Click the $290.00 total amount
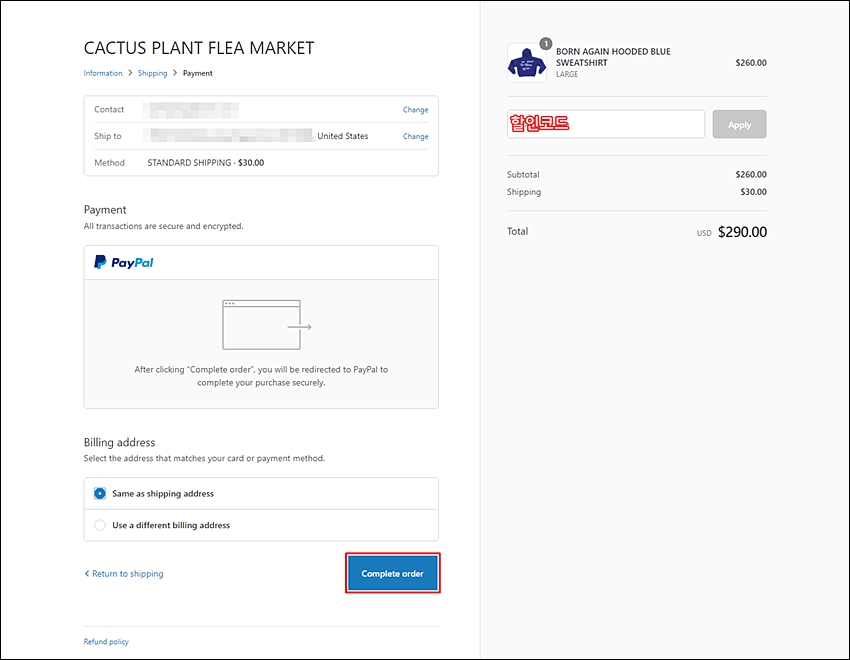 click(742, 232)
